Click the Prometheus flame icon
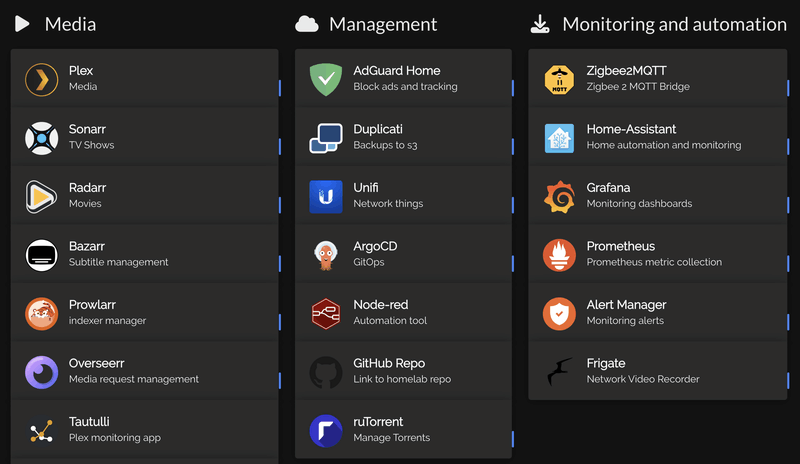Viewport: 800px width, 464px height. (559, 255)
